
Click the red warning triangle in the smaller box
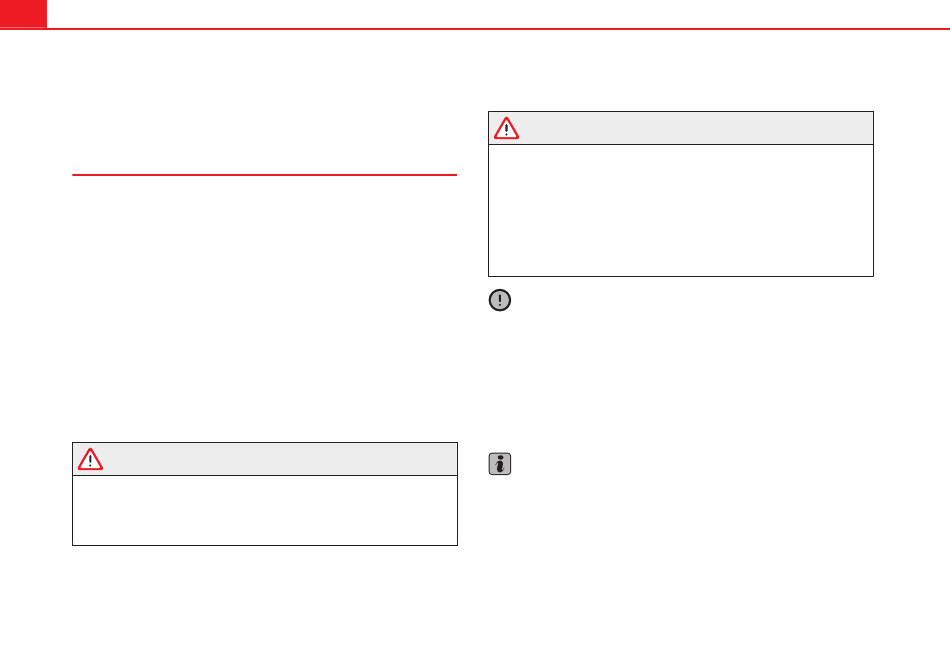(90, 459)
